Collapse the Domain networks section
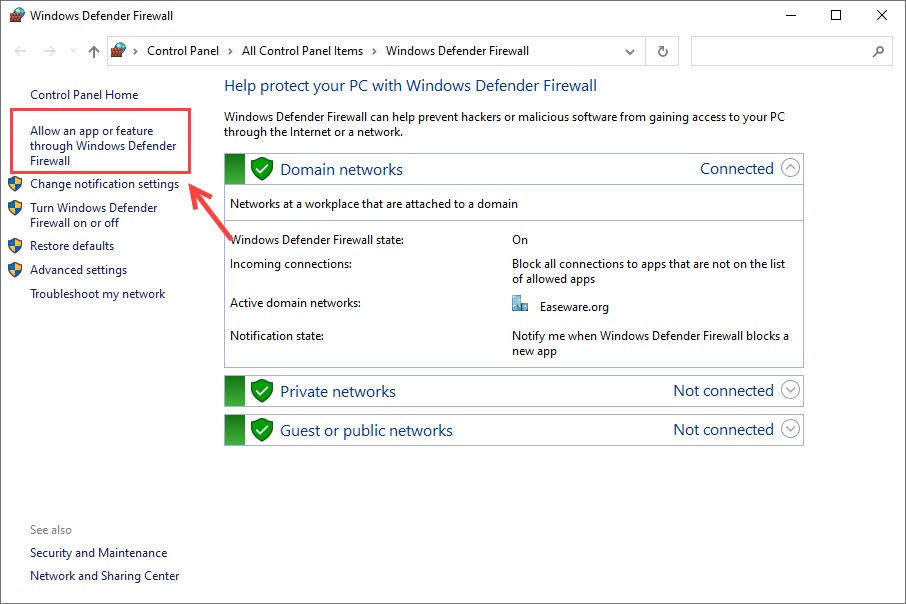 [790, 168]
